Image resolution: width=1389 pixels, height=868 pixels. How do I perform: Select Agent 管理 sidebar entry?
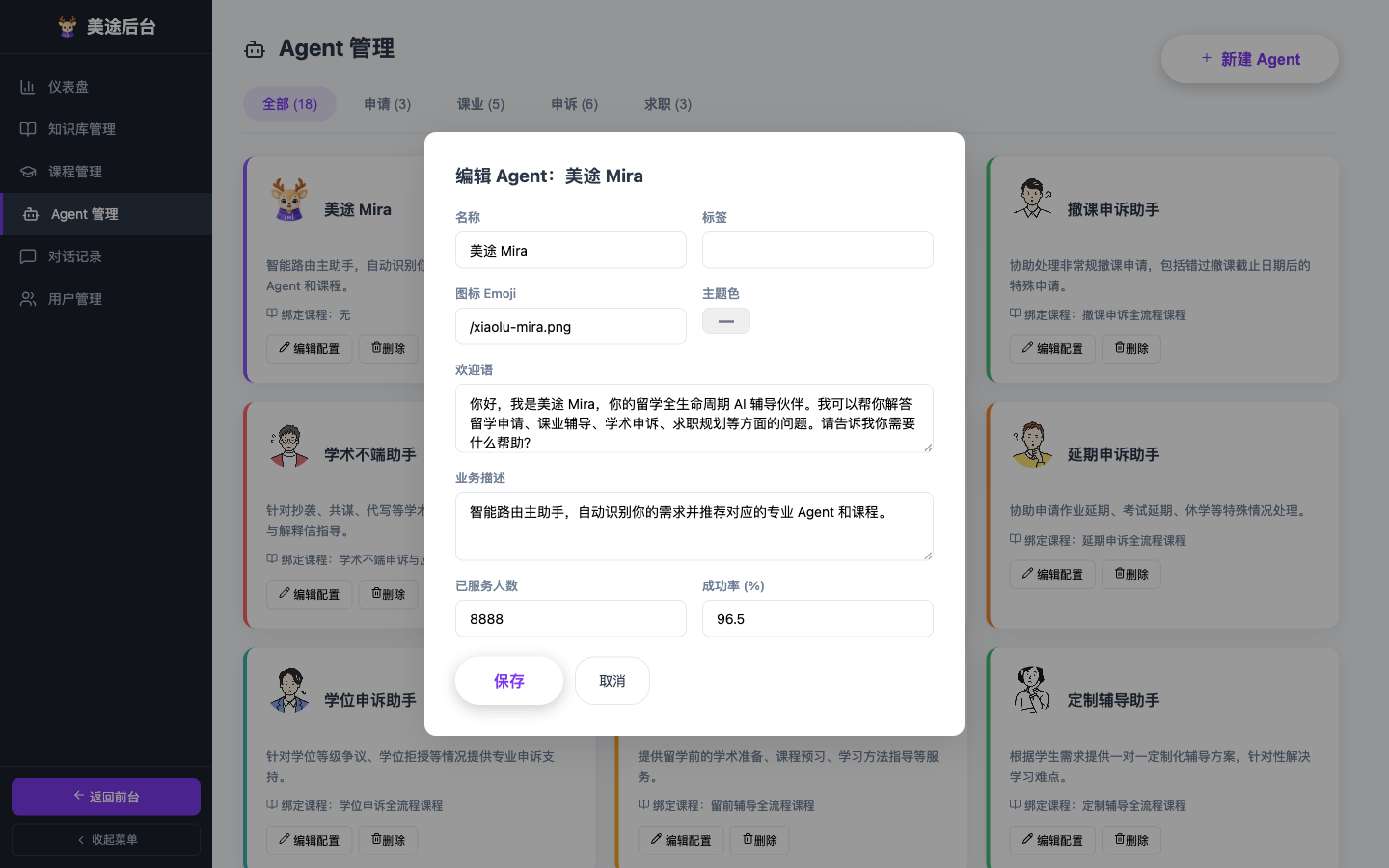click(106, 214)
